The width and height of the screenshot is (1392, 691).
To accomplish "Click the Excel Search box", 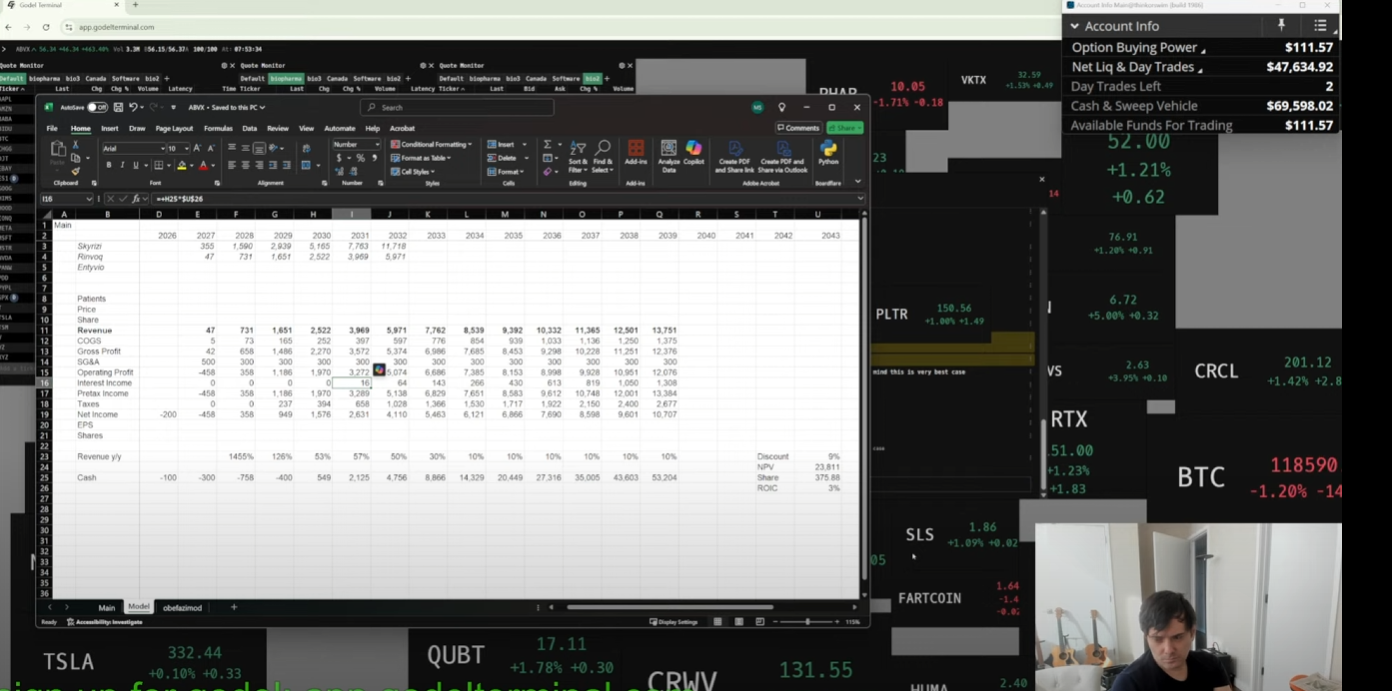I will (457, 107).
